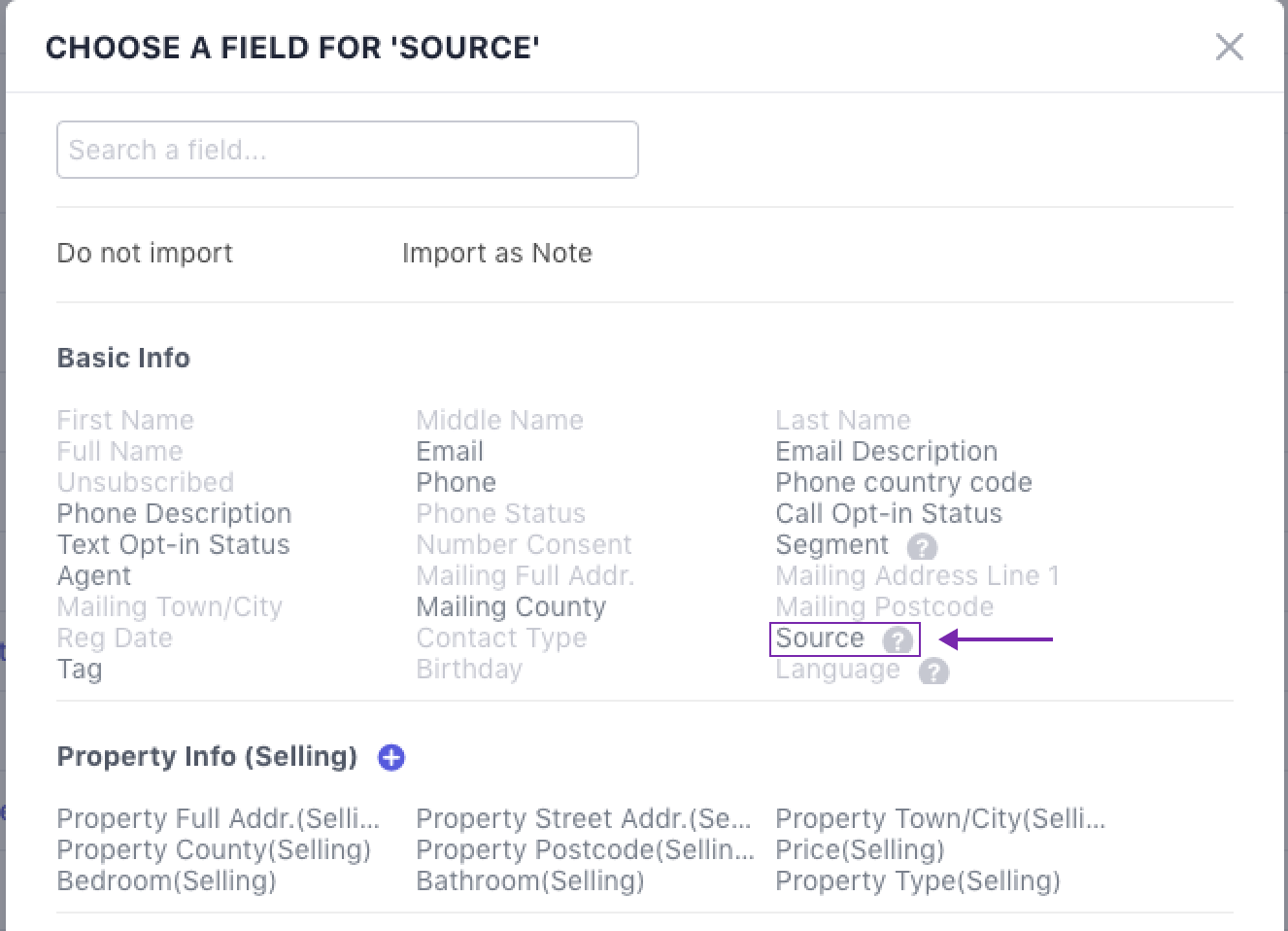Click the help icon beside Source
Viewport: 1288px width, 931px height.
(898, 640)
